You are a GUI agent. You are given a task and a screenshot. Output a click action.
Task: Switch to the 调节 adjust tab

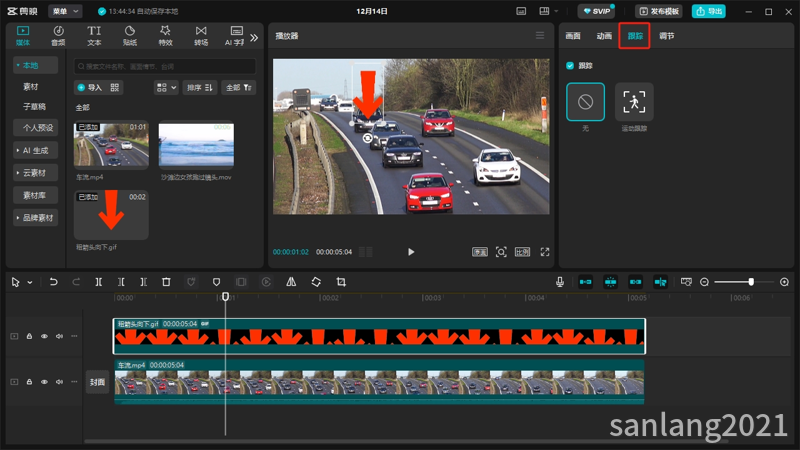pyautogui.click(x=666, y=36)
